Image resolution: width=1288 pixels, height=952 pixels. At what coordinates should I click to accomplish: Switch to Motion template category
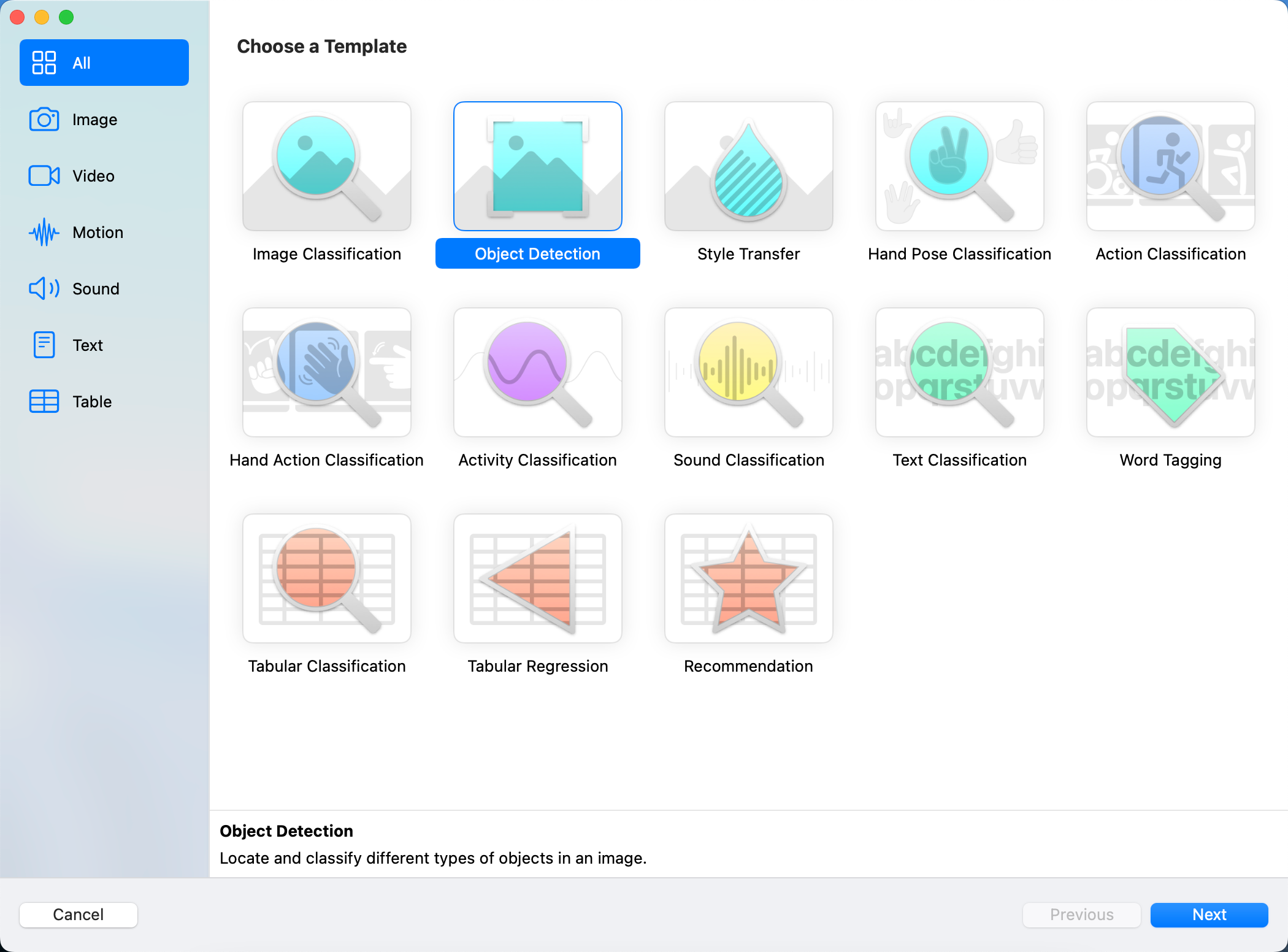(x=98, y=232)
